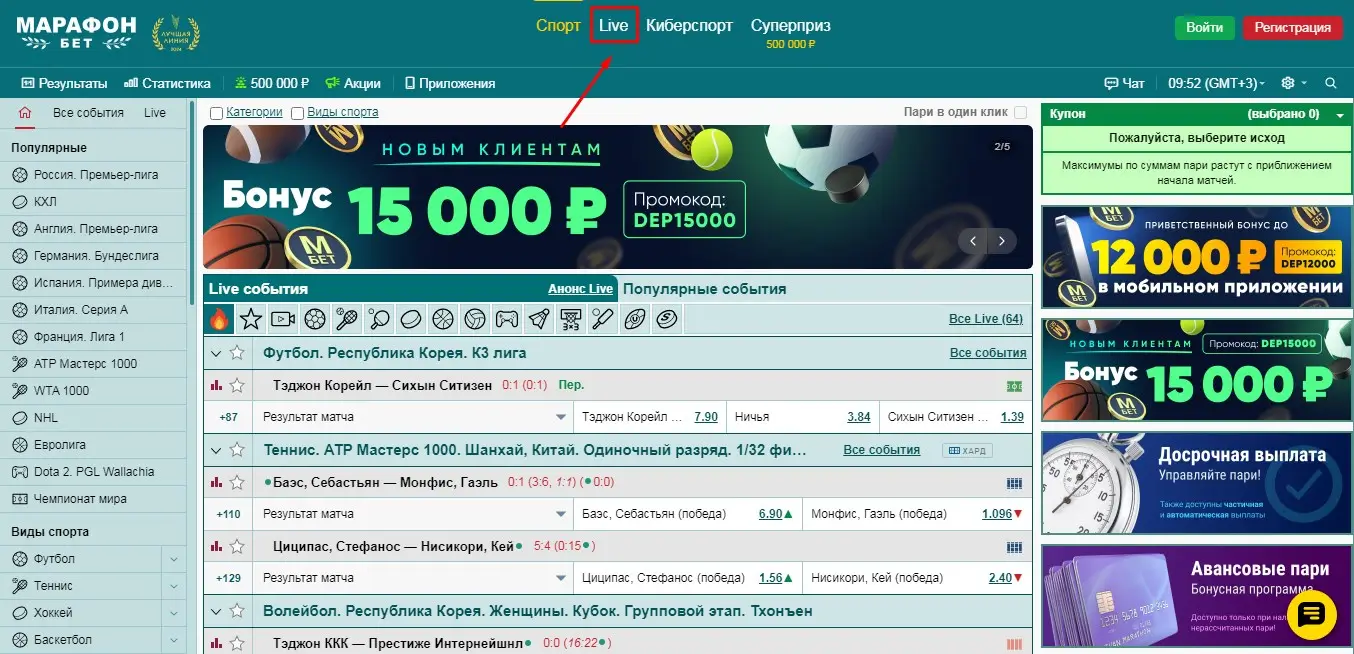
Task: Switch to the Киберспорт top menu
Action: pyautogui.click(x=689, y=26)
